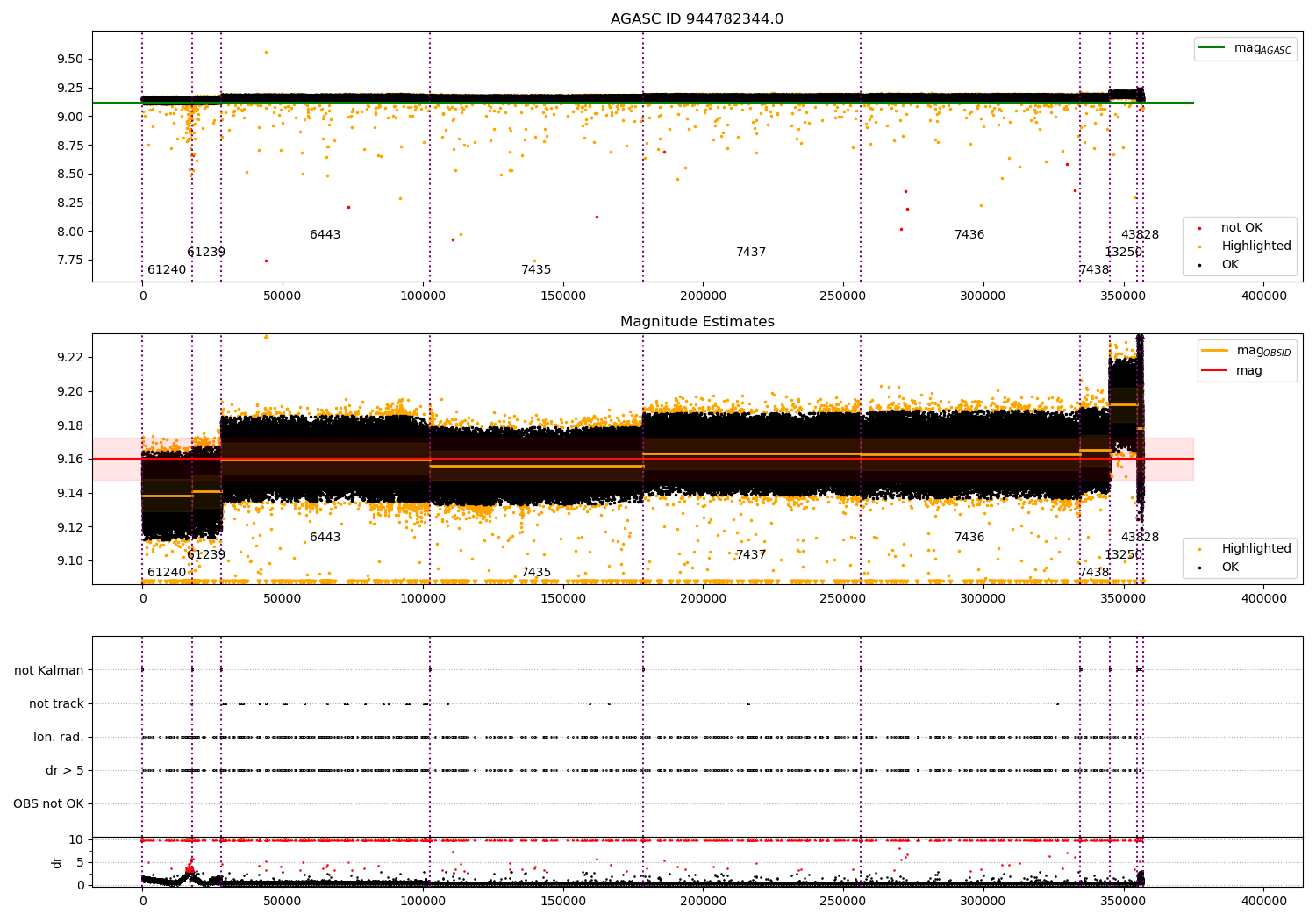Click the 300000 x-tick of the bottom plot
Screen dimensions: 1316x921
(983, 902)
